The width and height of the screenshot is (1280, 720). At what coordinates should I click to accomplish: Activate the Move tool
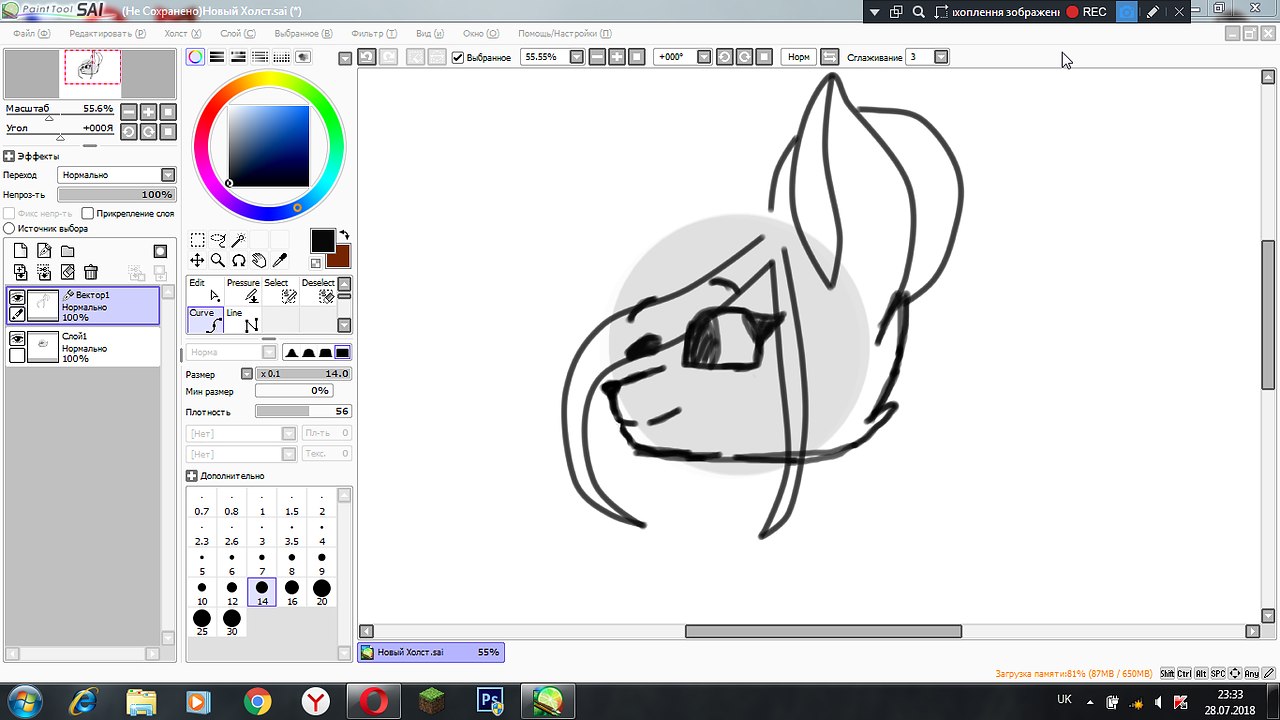(x=198, y=261)
